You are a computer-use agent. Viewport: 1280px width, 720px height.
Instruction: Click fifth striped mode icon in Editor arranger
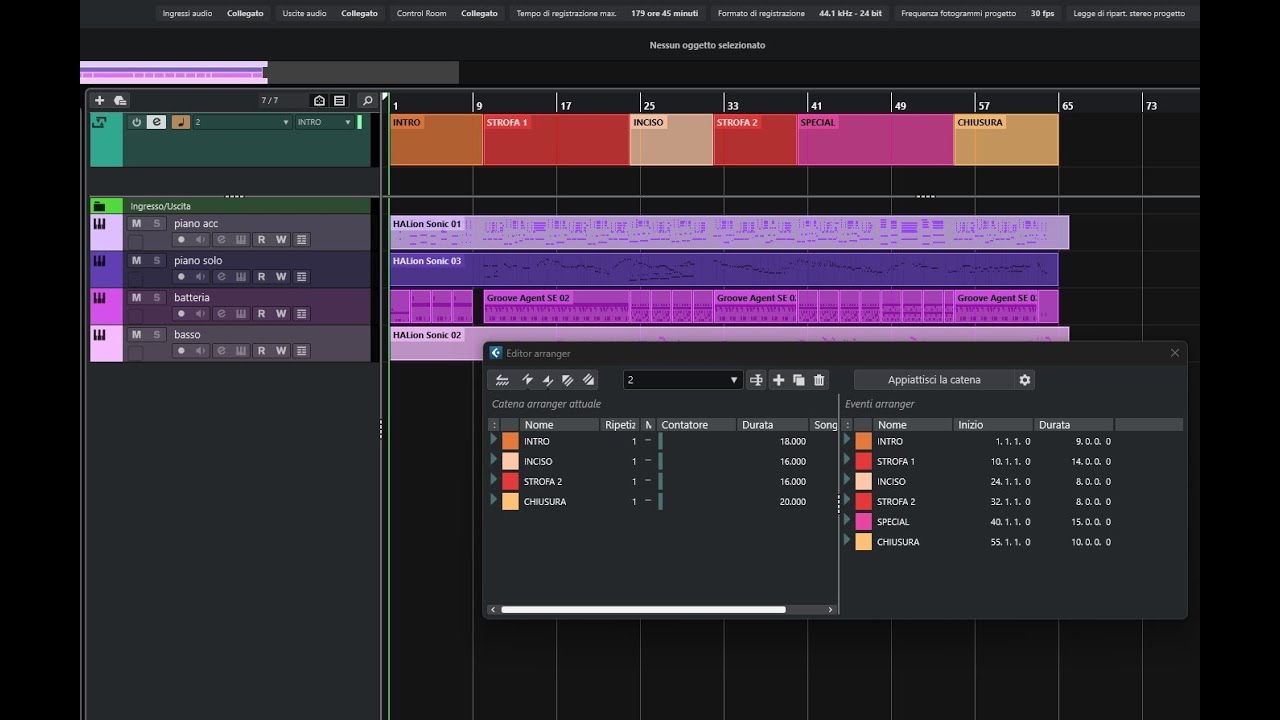tap(588, 380)
